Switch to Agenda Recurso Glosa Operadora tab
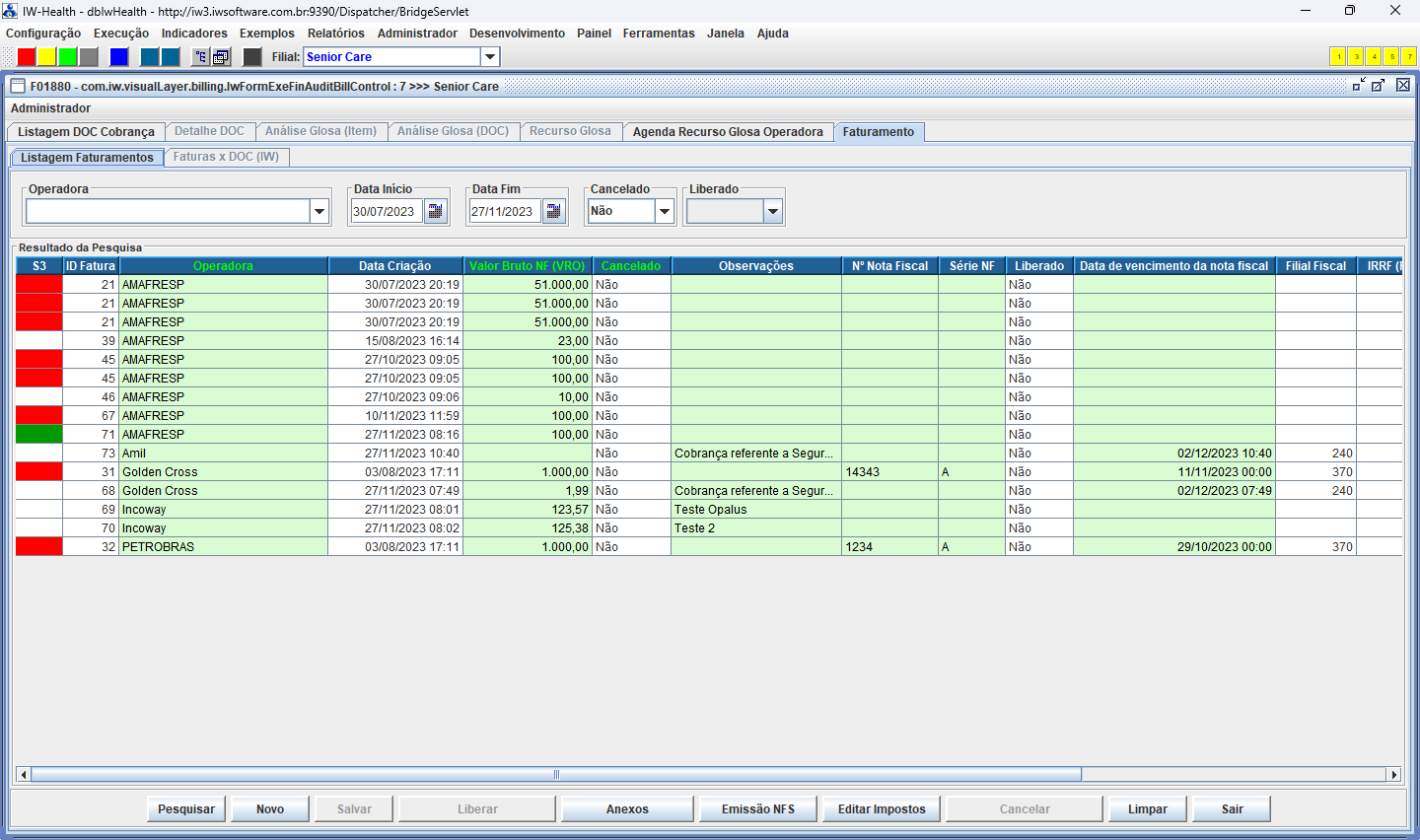The width and height of the screenshot is (1420, 840). (x=728, y=132)
